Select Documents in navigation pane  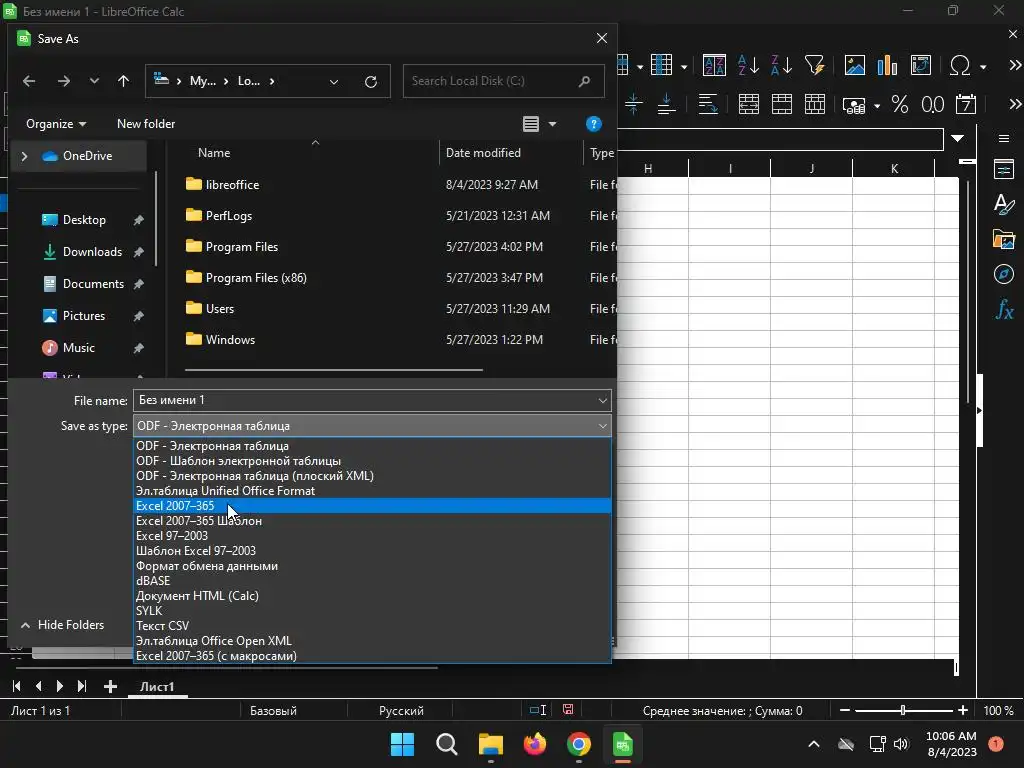pos(92,284)
